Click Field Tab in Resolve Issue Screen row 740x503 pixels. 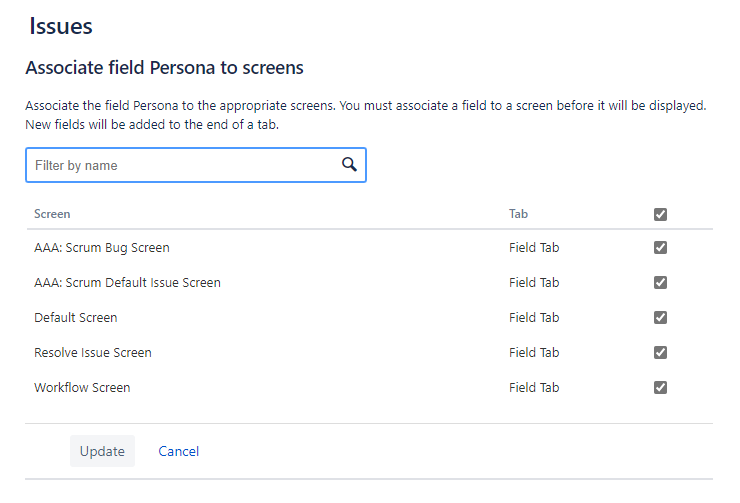(534, 352)
